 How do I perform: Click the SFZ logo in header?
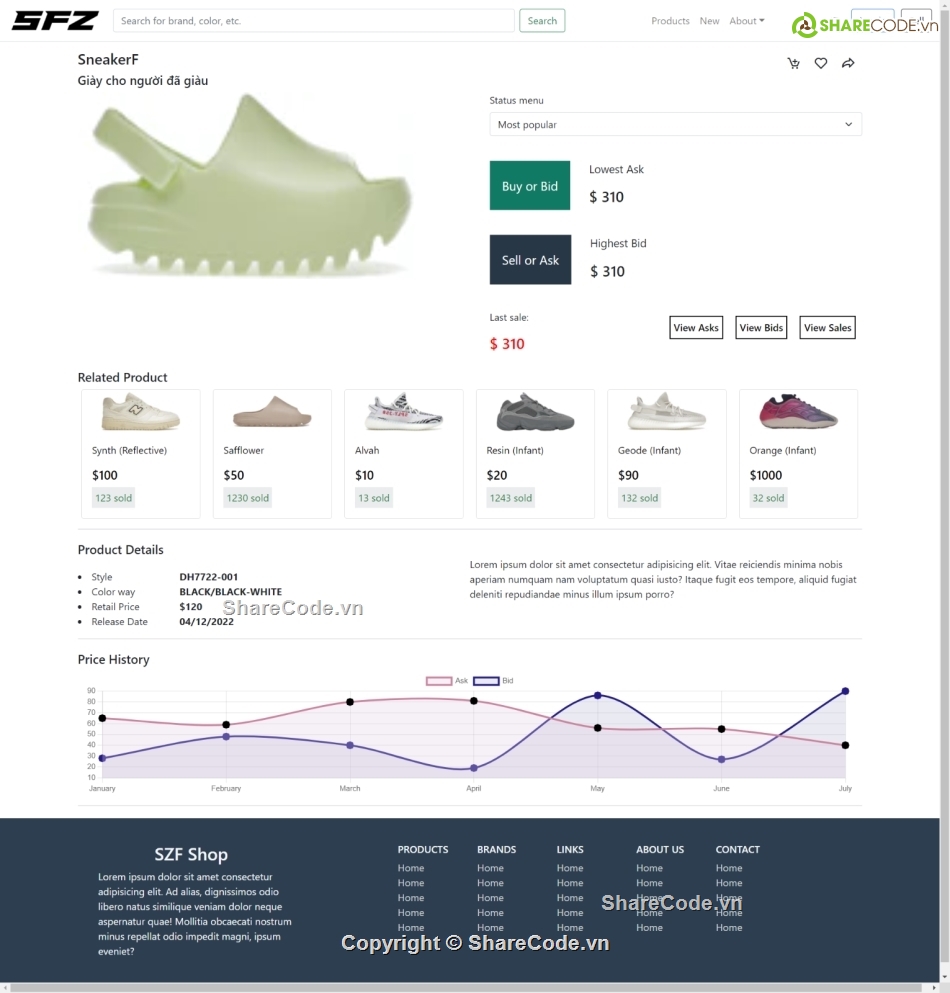click(55, 21)
